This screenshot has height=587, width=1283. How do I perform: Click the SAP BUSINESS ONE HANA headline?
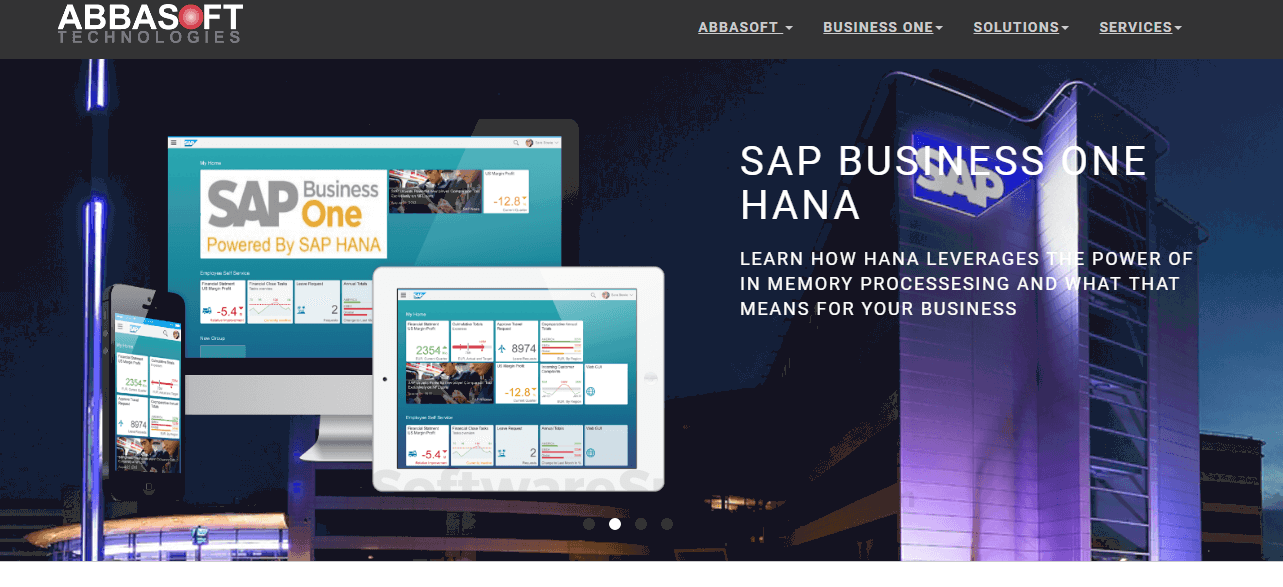(x=943, y=182)
